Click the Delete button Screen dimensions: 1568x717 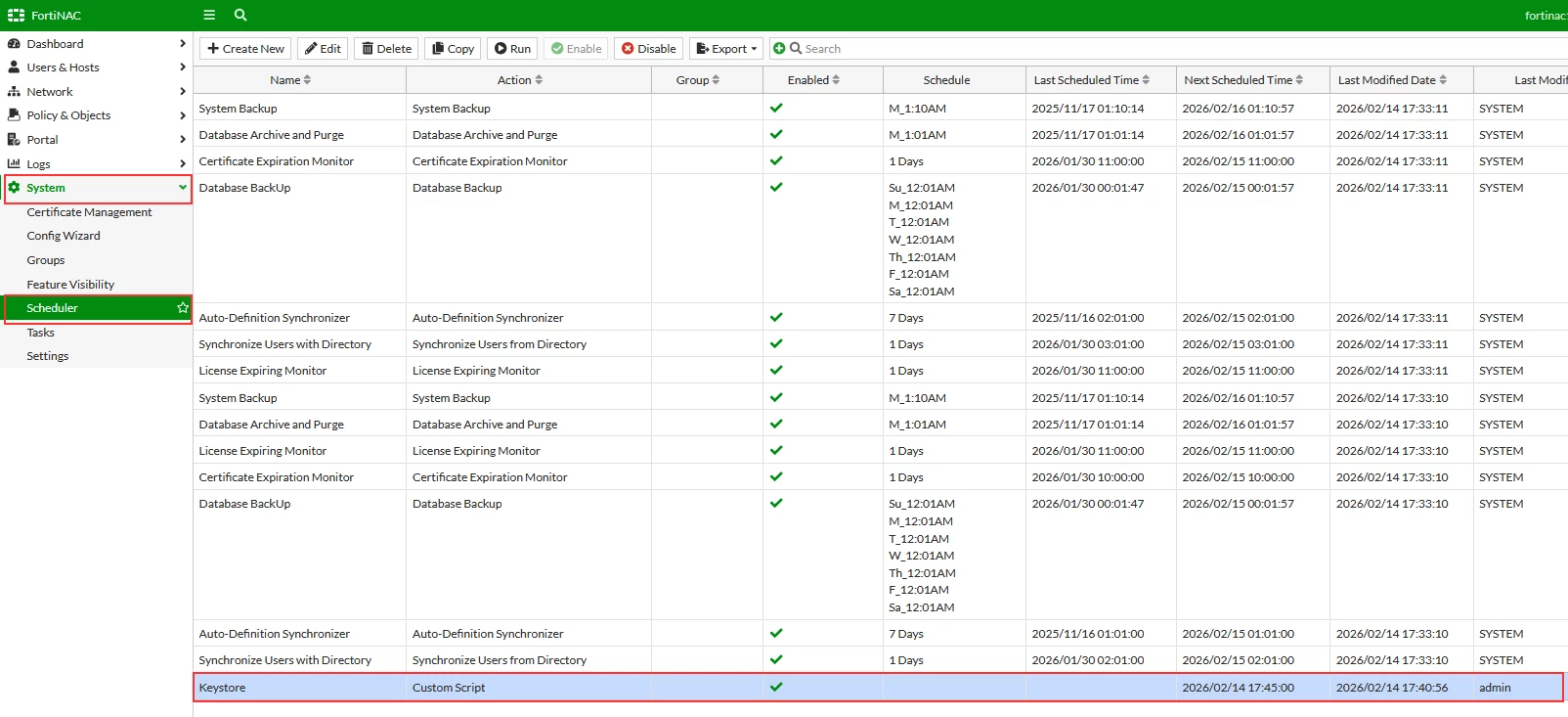[386, 48]
